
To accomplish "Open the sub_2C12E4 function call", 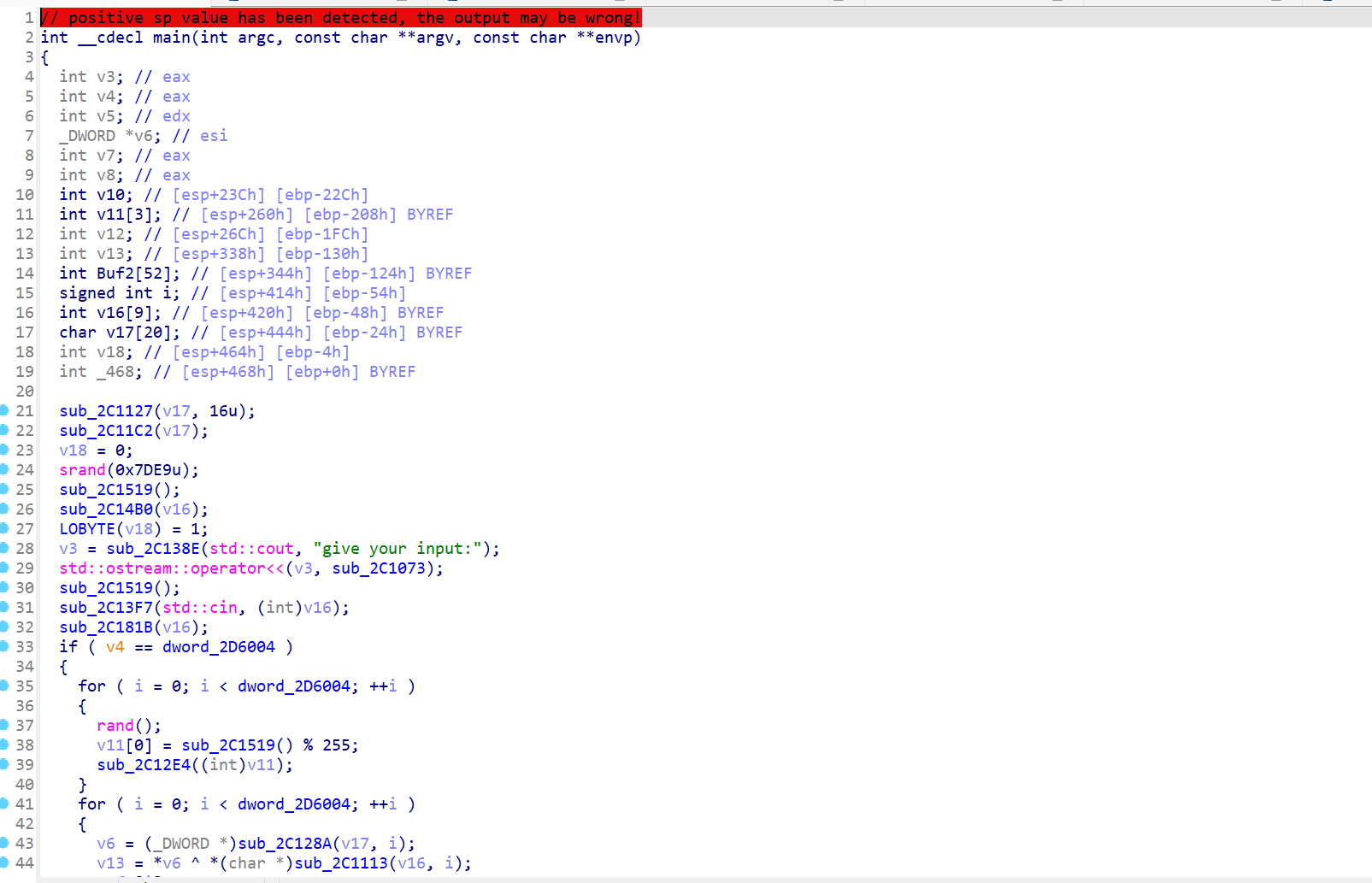I will click(x=144, y=765).
